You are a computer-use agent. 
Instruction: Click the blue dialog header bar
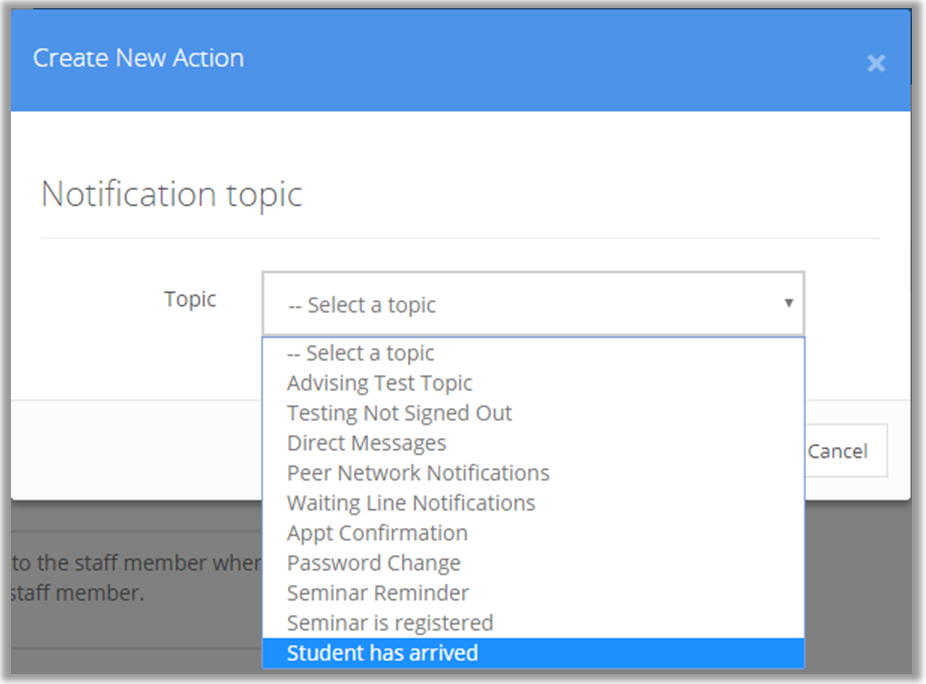pos(550,60)
